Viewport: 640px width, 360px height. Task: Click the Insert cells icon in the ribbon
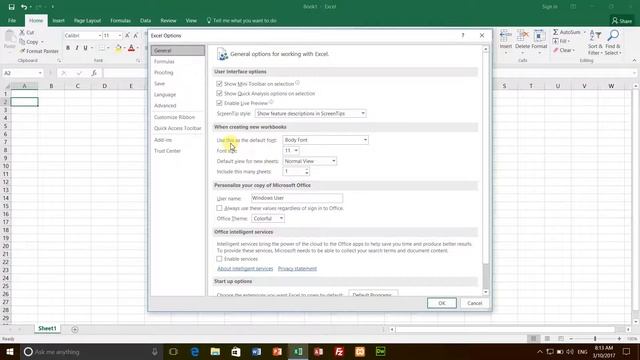506,36
